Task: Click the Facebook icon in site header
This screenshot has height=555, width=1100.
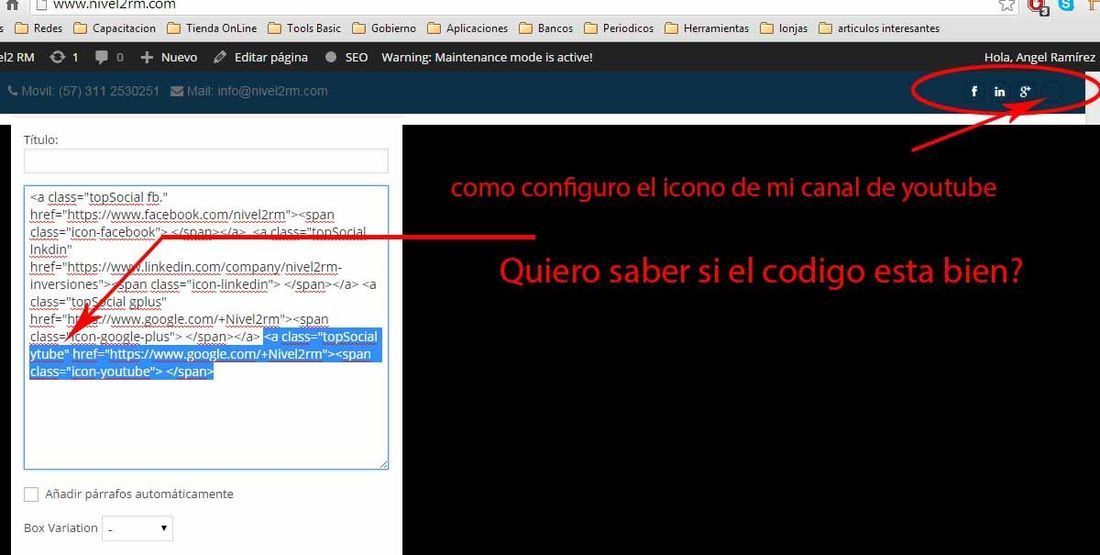Action: (974, 91)
